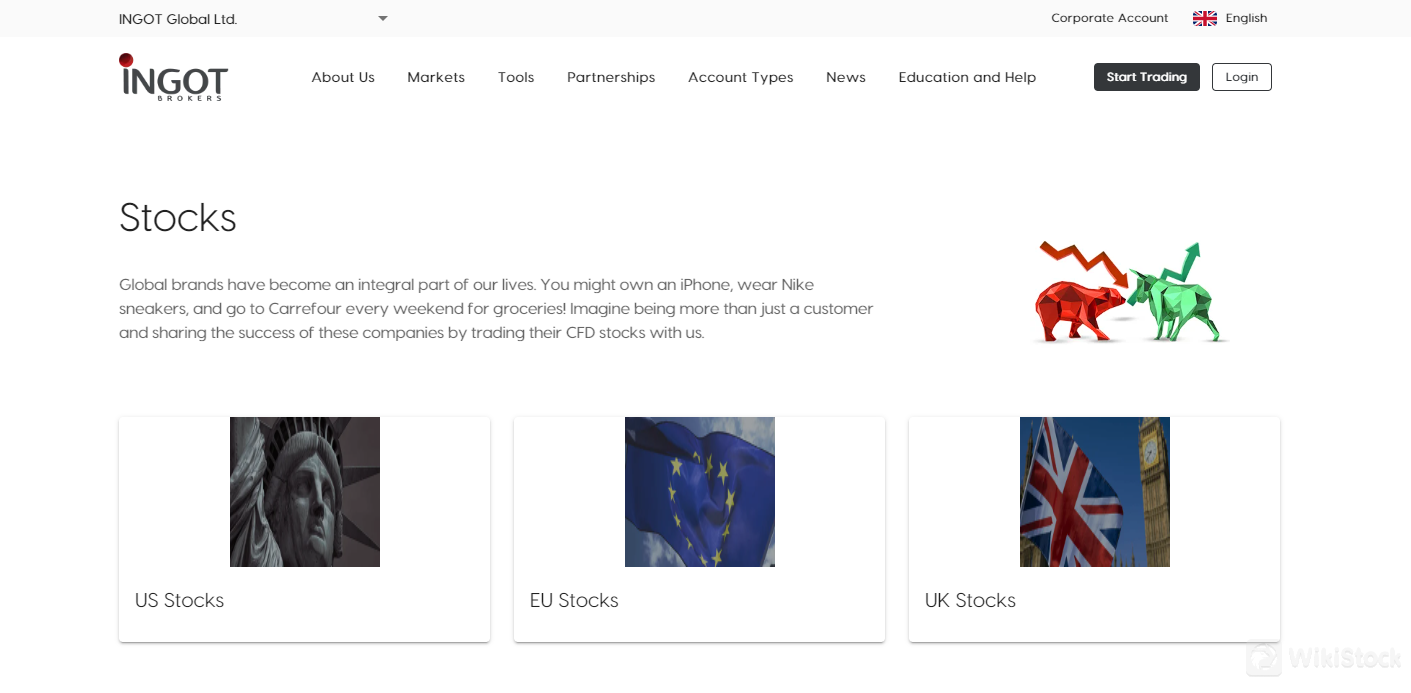Click the bear and bull market illustration
Viewport: 1411px width, 693px height.
click(x=1131, y=293)
